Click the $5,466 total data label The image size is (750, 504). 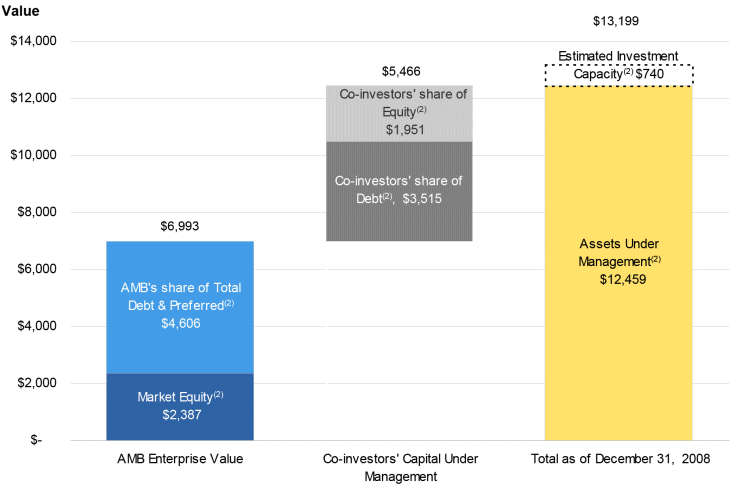(x=399, y=72)
